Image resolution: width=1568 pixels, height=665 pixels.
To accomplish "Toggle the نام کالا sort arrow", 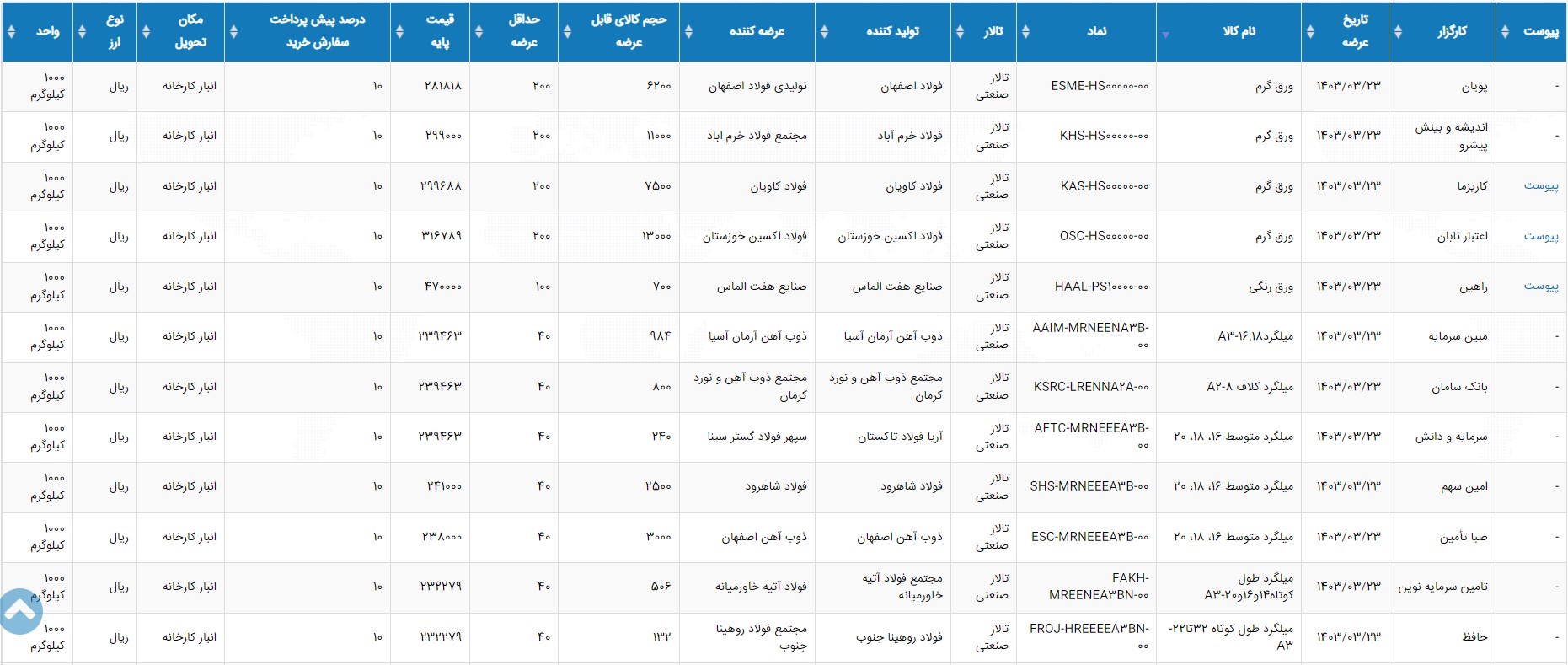I will (x=1165, y=35).
